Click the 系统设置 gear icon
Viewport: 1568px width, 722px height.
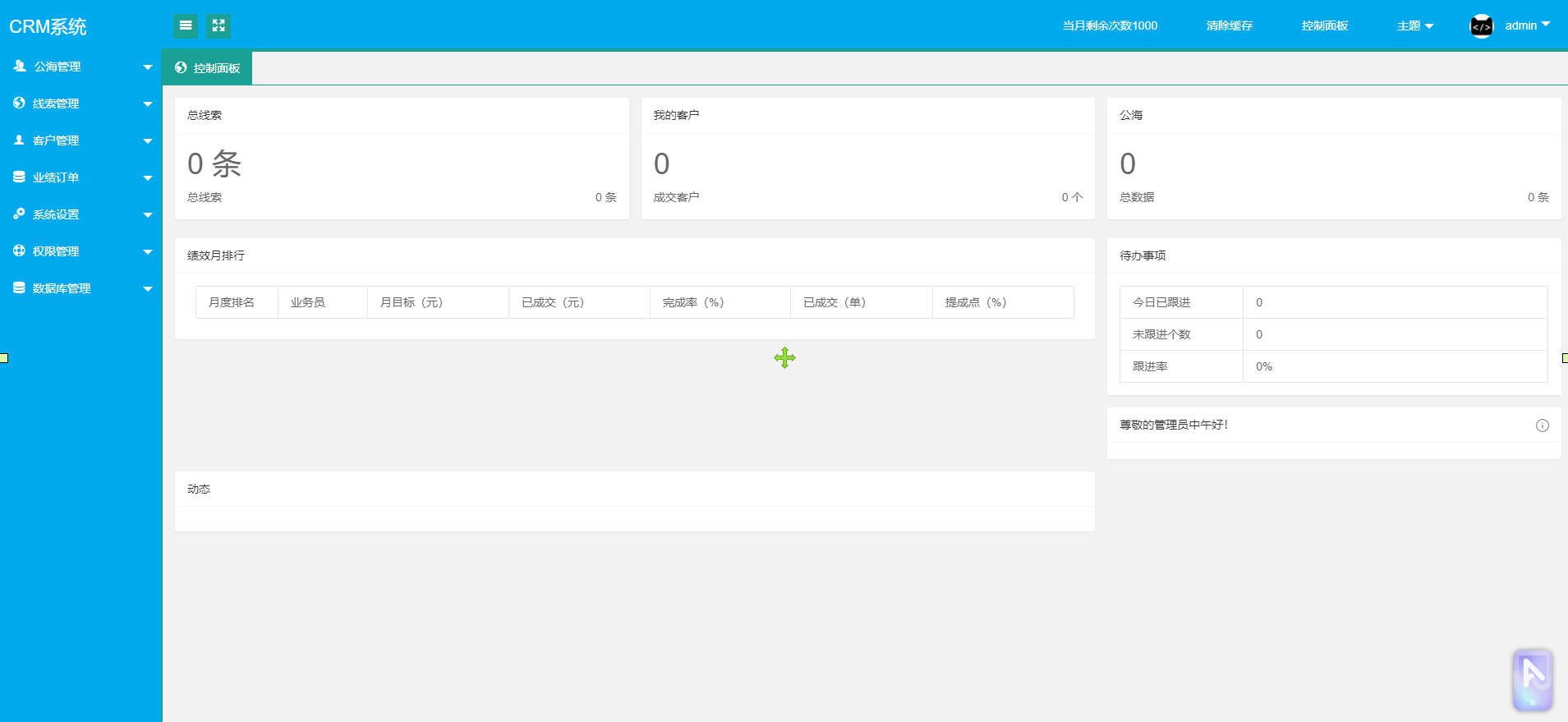[19, 214]
